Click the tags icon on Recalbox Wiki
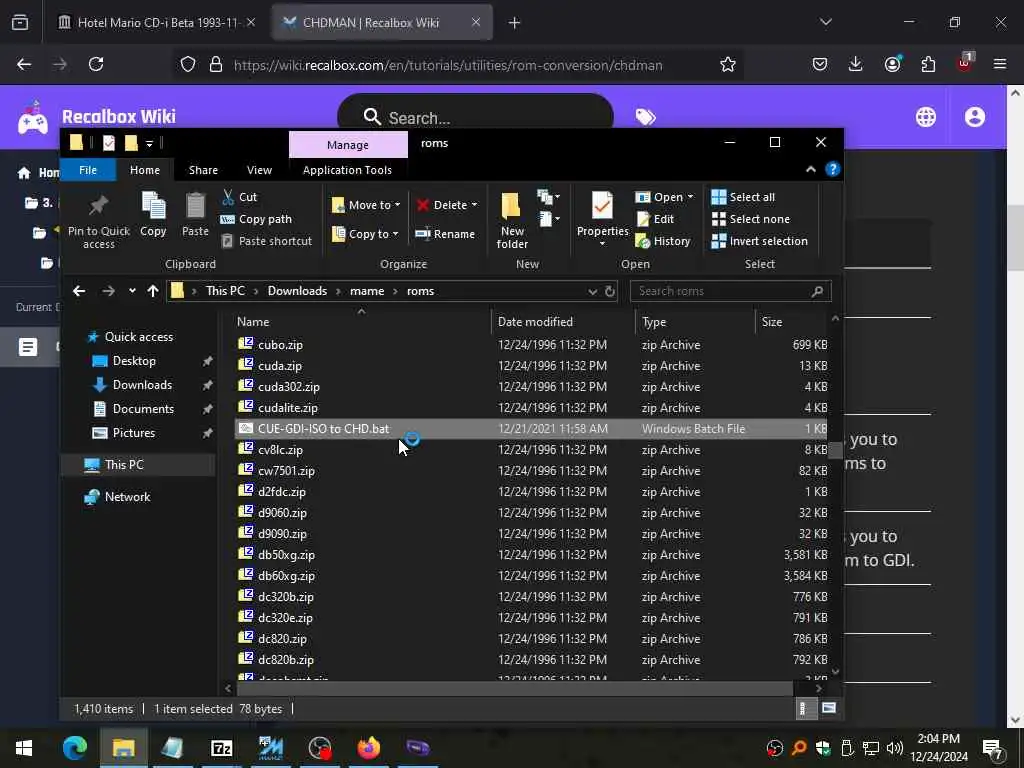1024x768 pixels. [x=645, y=117]
